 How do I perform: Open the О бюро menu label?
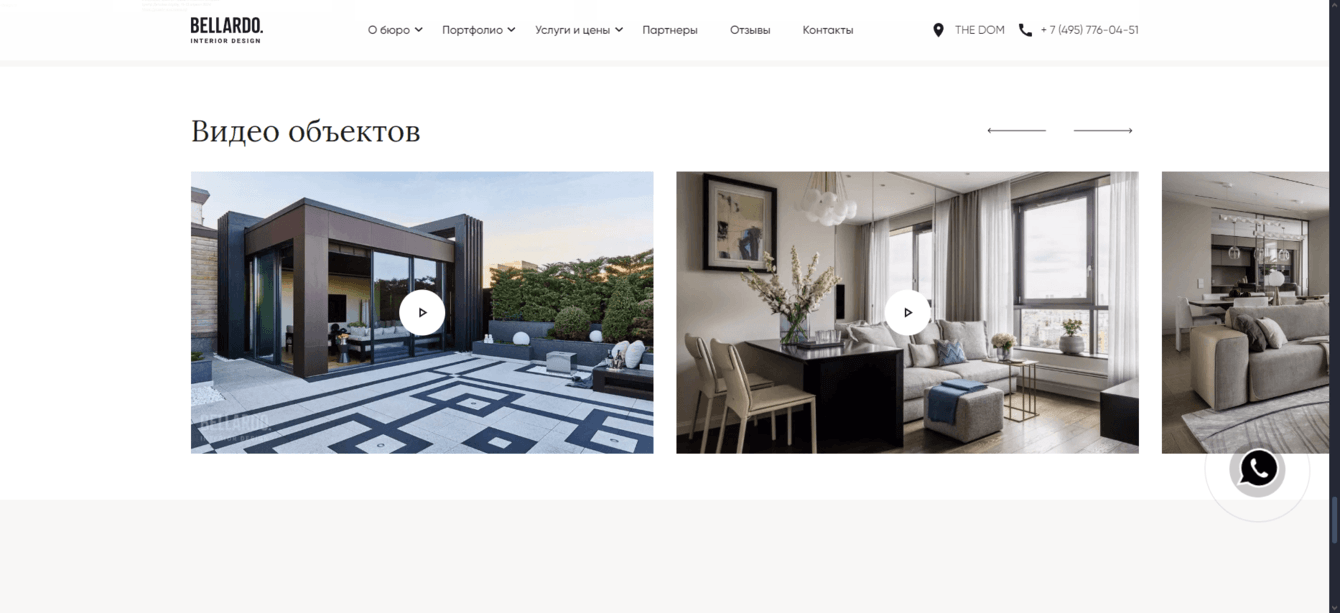(389, 30)
